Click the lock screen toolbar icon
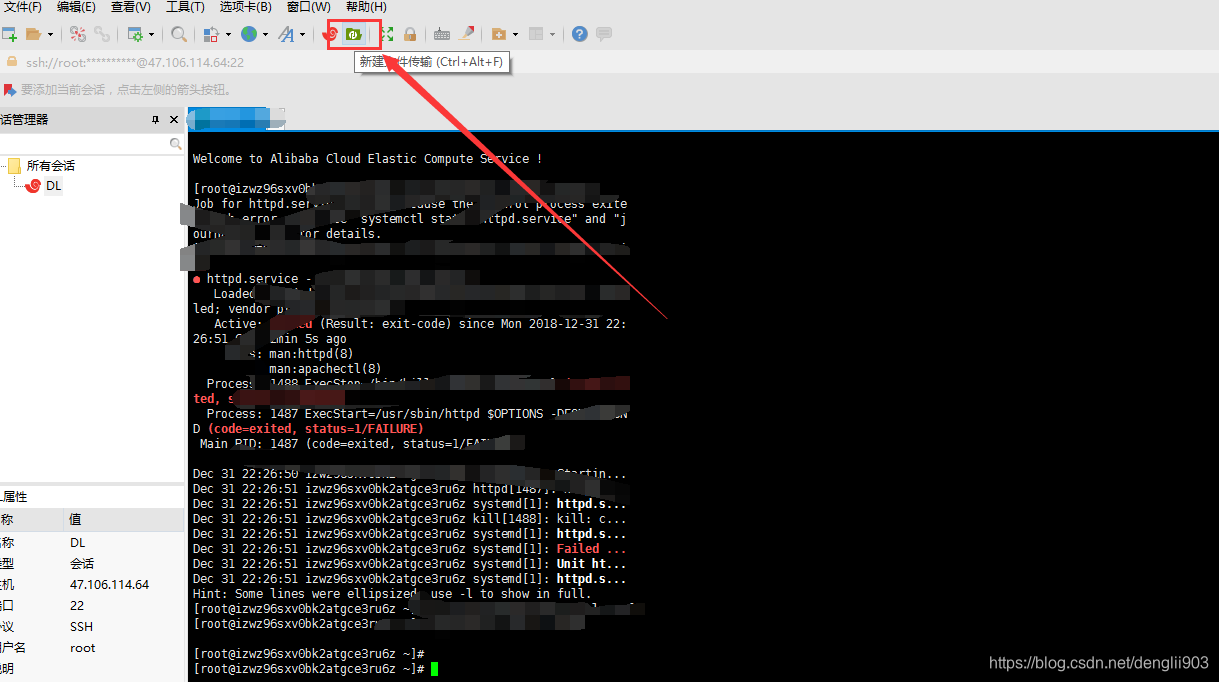The width and height of the screenshot is (1219, 682). click(410, 34)
